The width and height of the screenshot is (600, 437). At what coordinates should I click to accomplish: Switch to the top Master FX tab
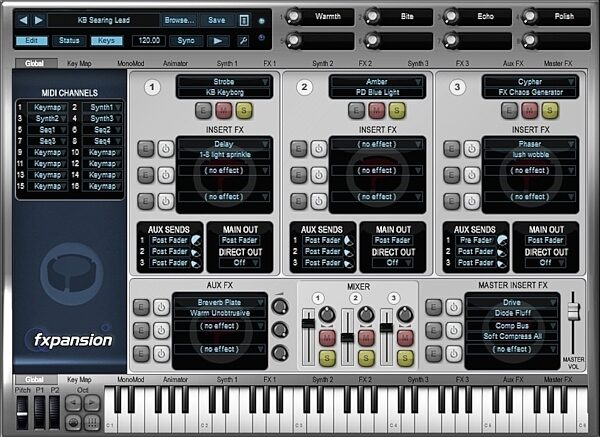[558, 64]
